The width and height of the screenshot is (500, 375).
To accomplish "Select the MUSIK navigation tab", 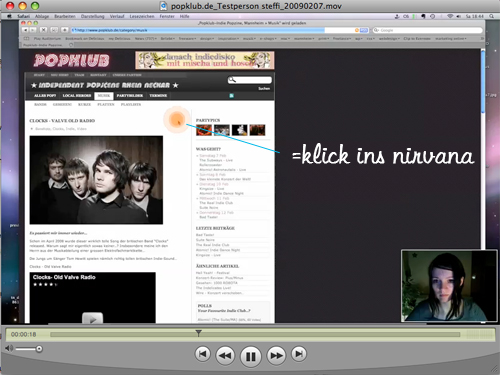I will (x=104, y=96).
